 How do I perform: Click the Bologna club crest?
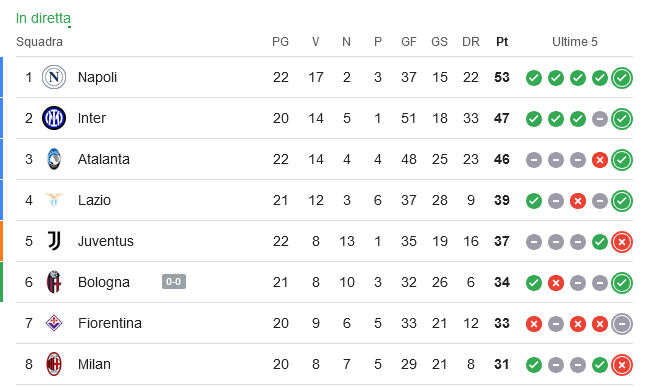(54, 282)
